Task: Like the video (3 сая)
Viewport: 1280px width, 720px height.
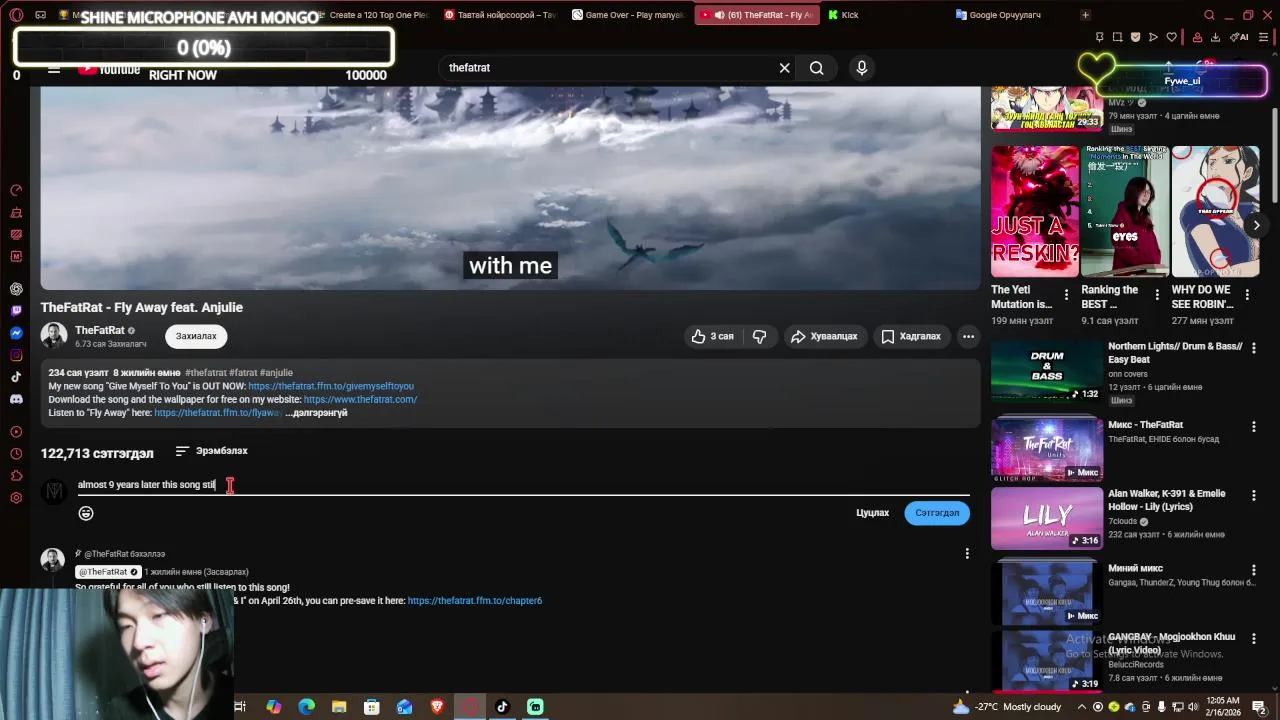Action: [x=712, y=337]
